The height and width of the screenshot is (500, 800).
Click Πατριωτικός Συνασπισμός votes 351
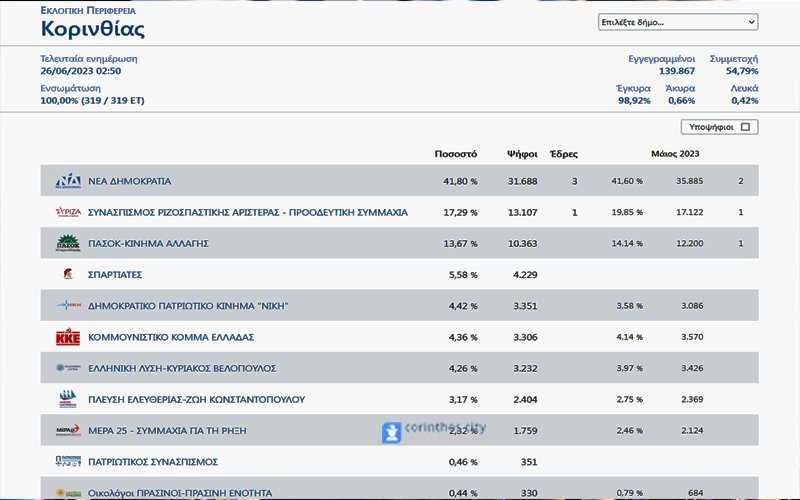coord(529,462)
